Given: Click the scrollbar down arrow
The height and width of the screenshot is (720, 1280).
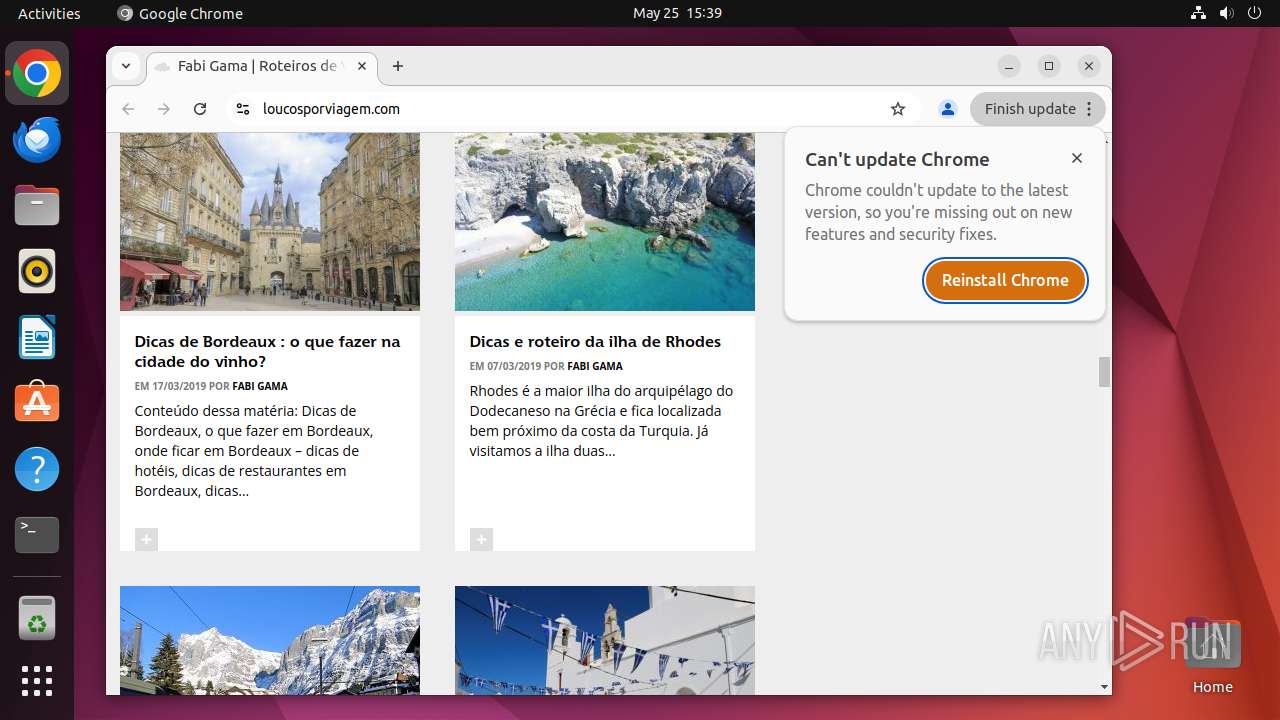Looking at the screenshot, I should click(x=1104, y=687).
